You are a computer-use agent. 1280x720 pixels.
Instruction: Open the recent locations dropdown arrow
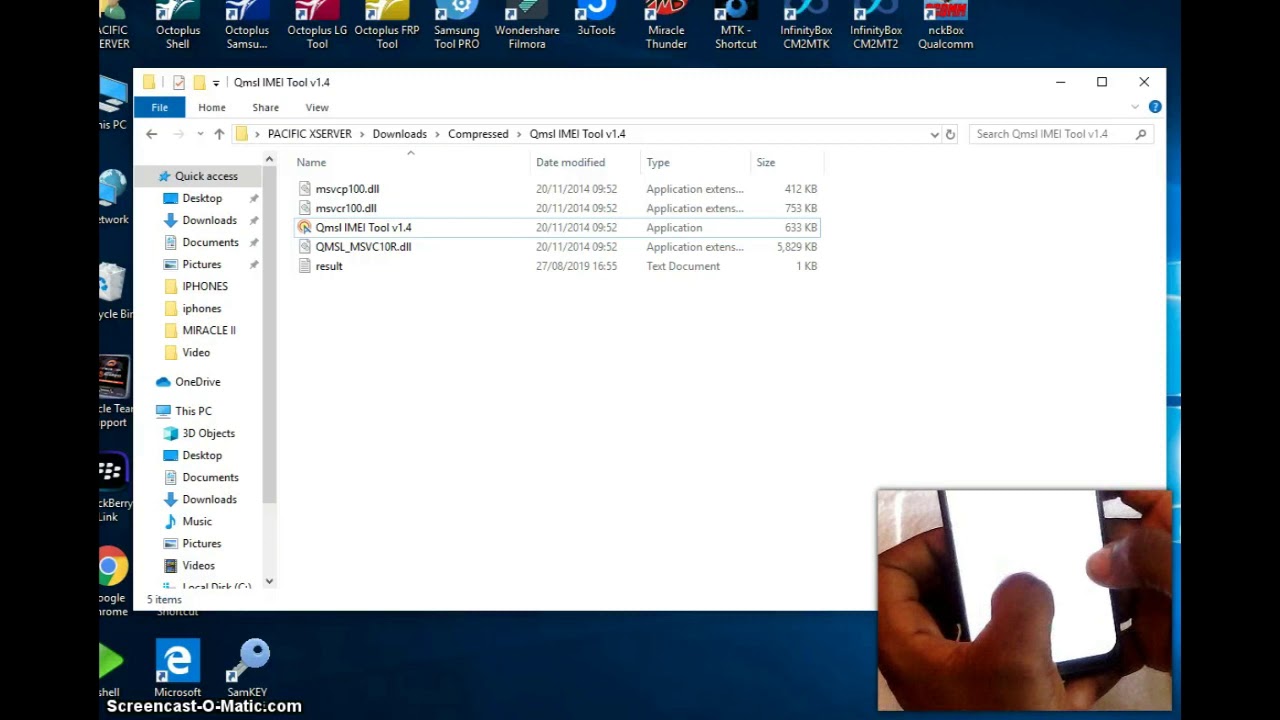(201, 134)
